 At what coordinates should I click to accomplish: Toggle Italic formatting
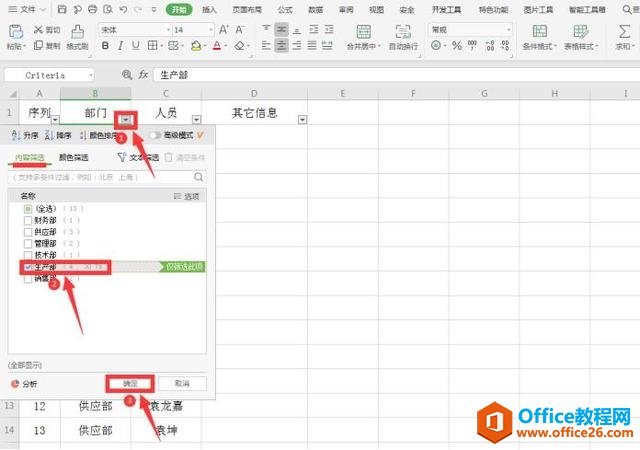120,46
